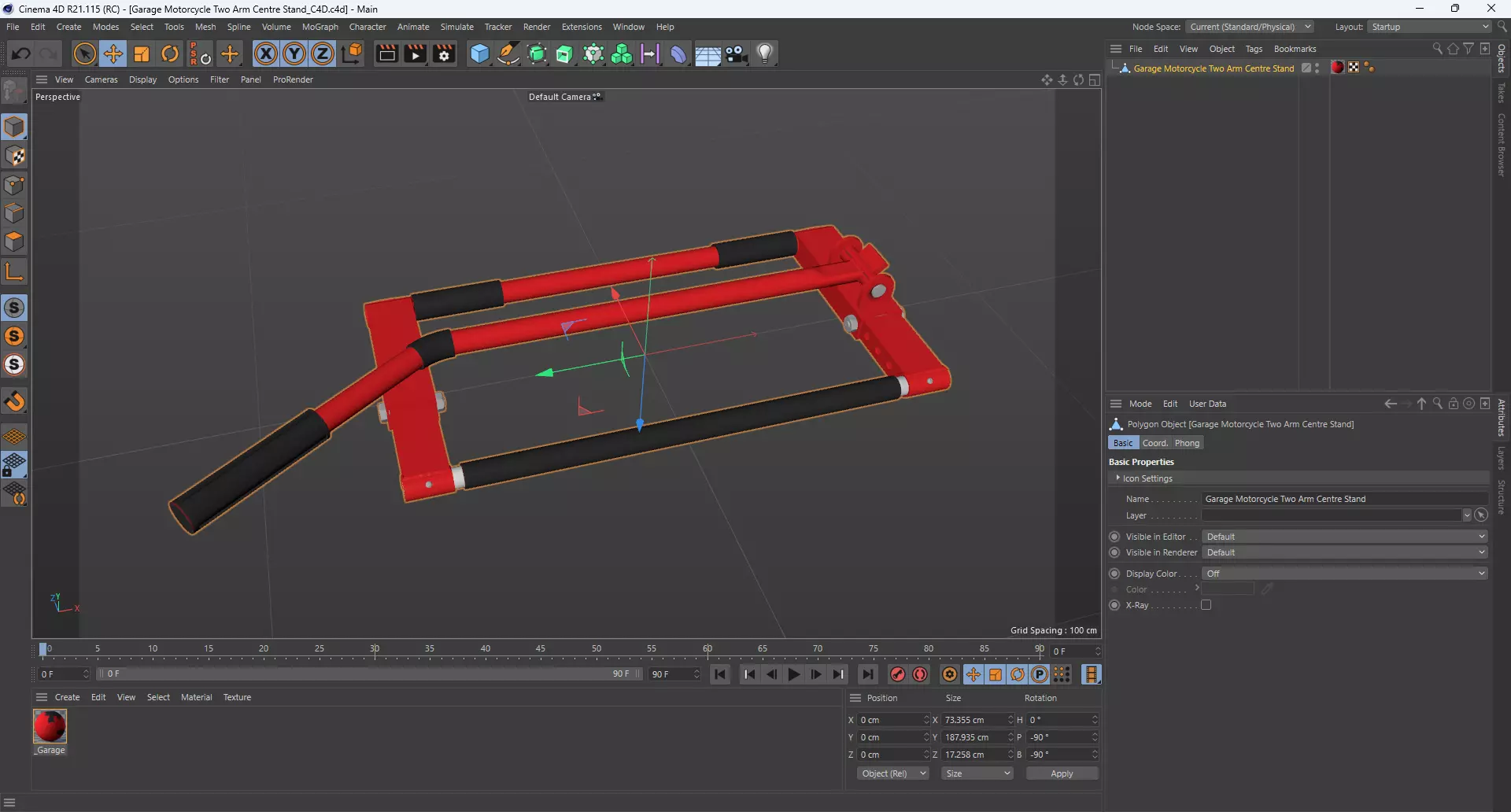
Task: Click frame 45 on timeline ruler
Action: 541,649
